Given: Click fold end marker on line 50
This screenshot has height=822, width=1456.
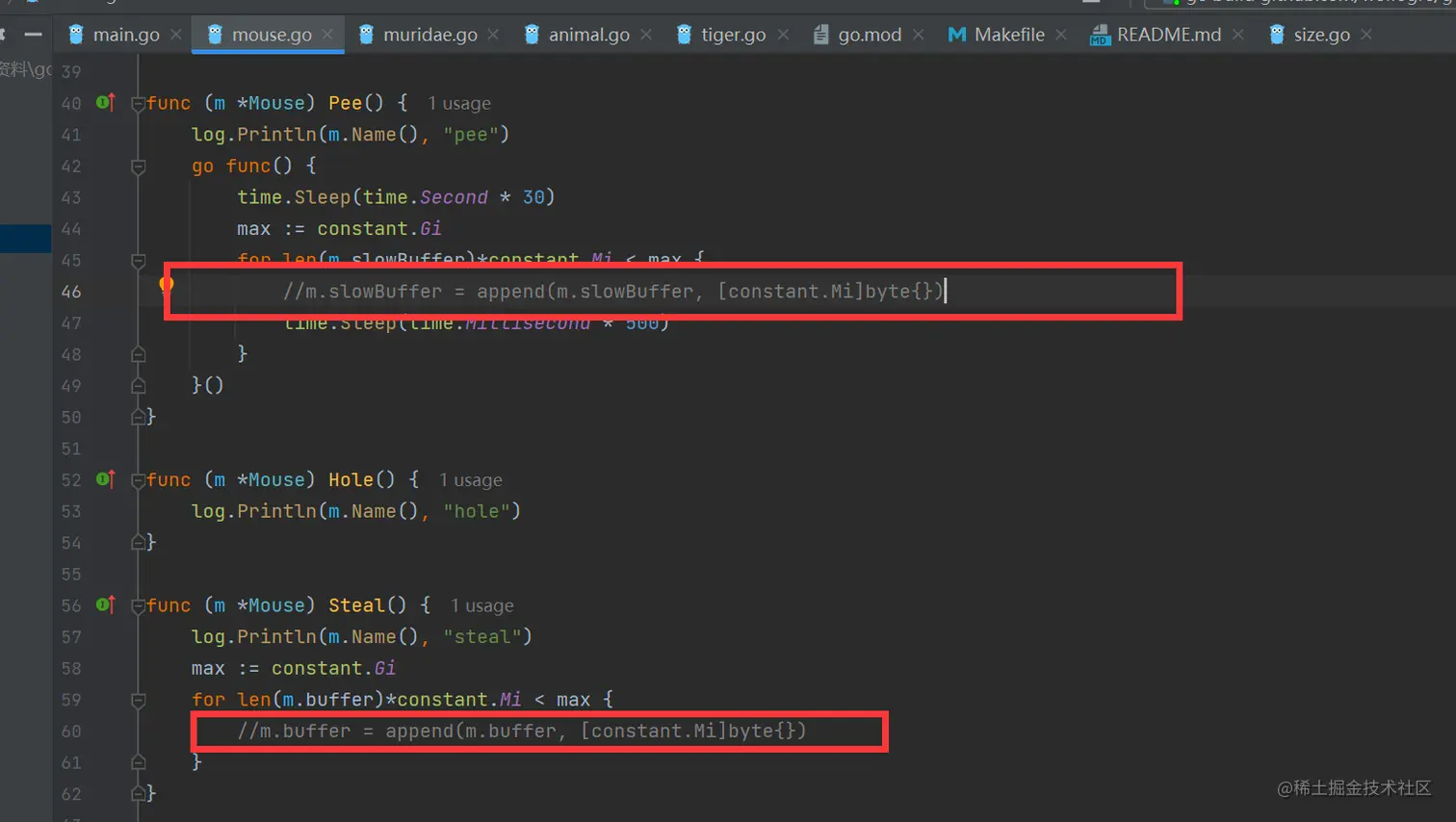Looking at the screenshot, I should tap(138, 417).
